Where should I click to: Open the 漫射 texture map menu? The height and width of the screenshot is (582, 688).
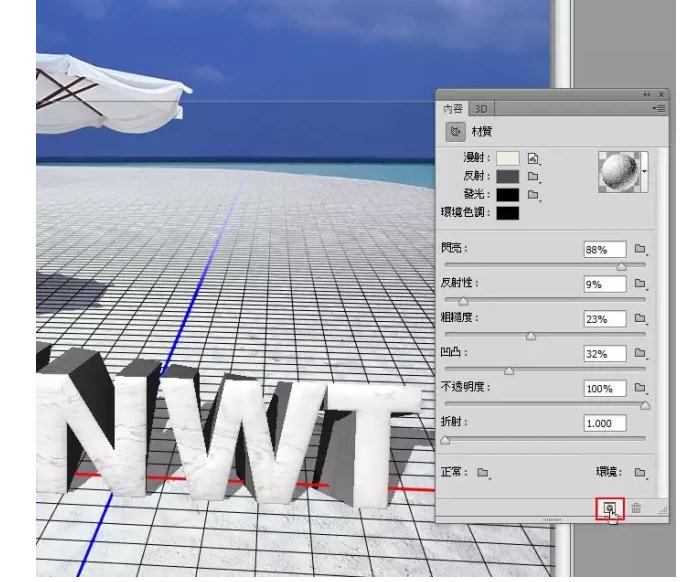tap(533, 158)
